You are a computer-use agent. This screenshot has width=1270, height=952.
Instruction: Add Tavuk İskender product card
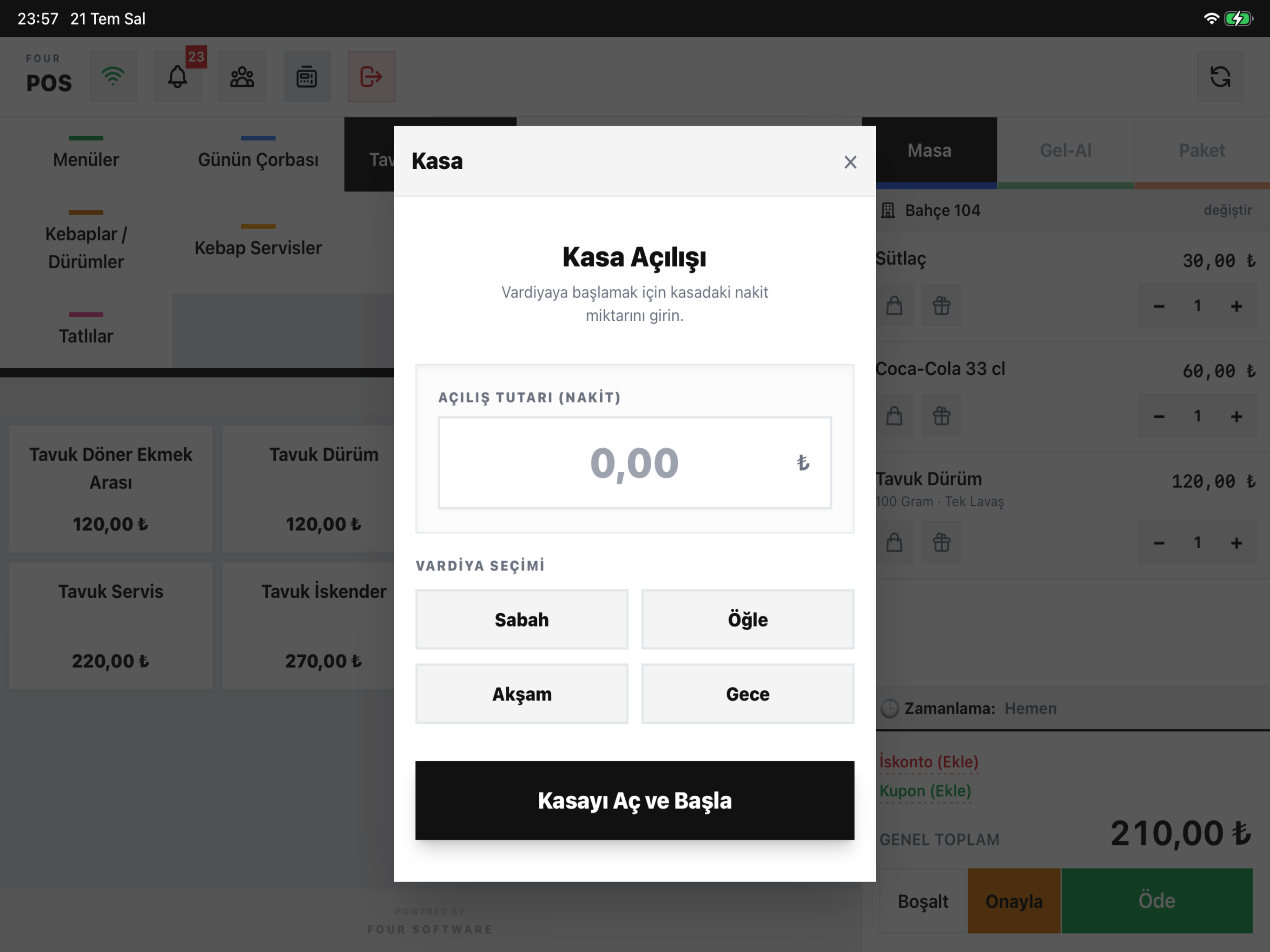tap(309, 625)
